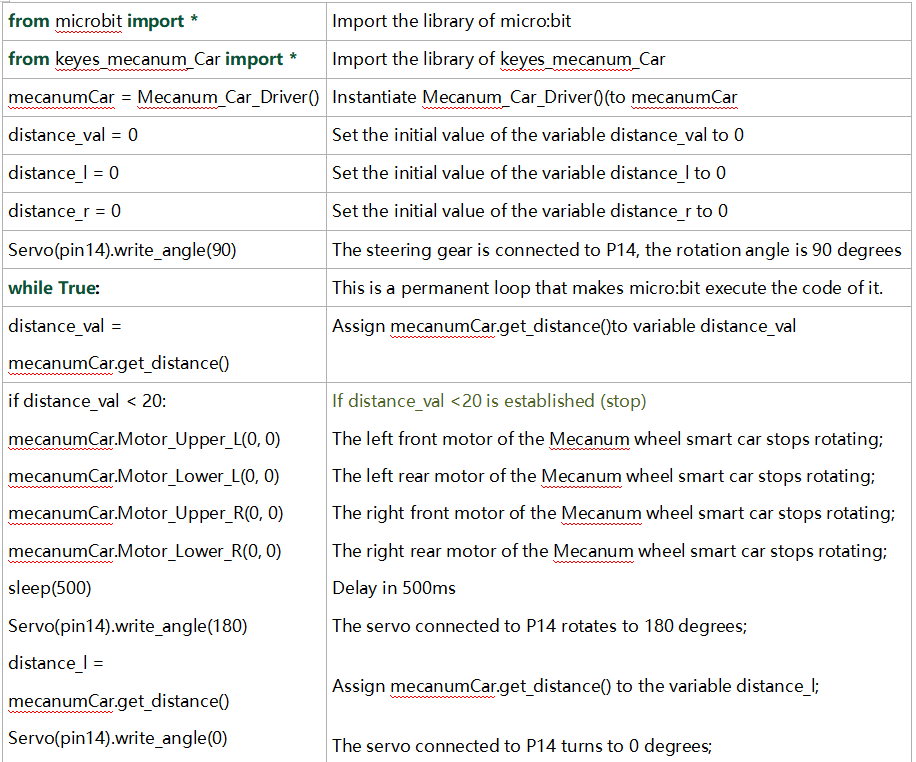Click green text 'If distance_val <20 is established (stop)'
The height and width of the screenshot is (762, 916).
point(489,401)
